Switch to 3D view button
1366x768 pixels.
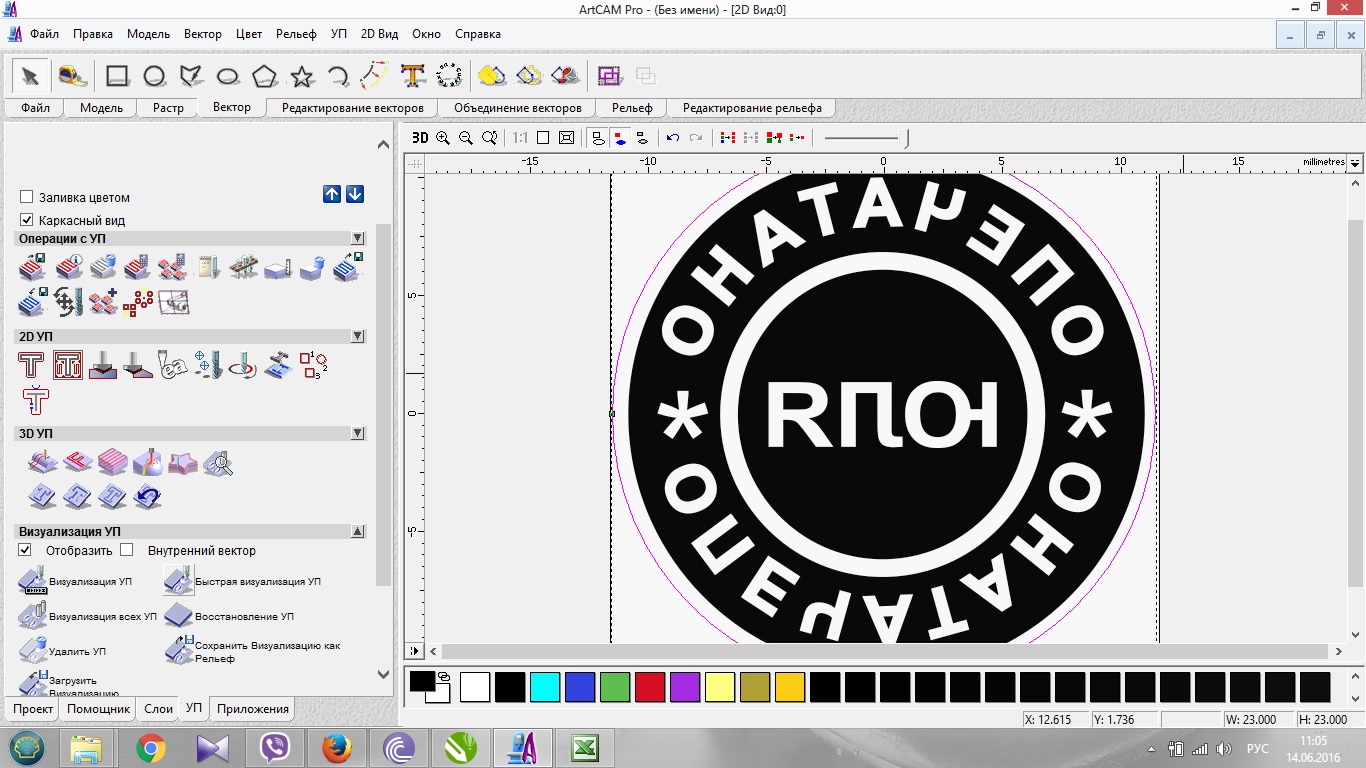pos(420,138)
